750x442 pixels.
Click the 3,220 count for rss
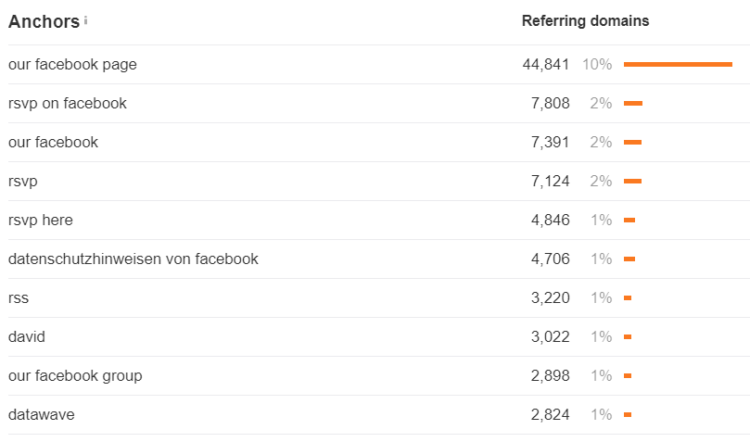[550, 298]
